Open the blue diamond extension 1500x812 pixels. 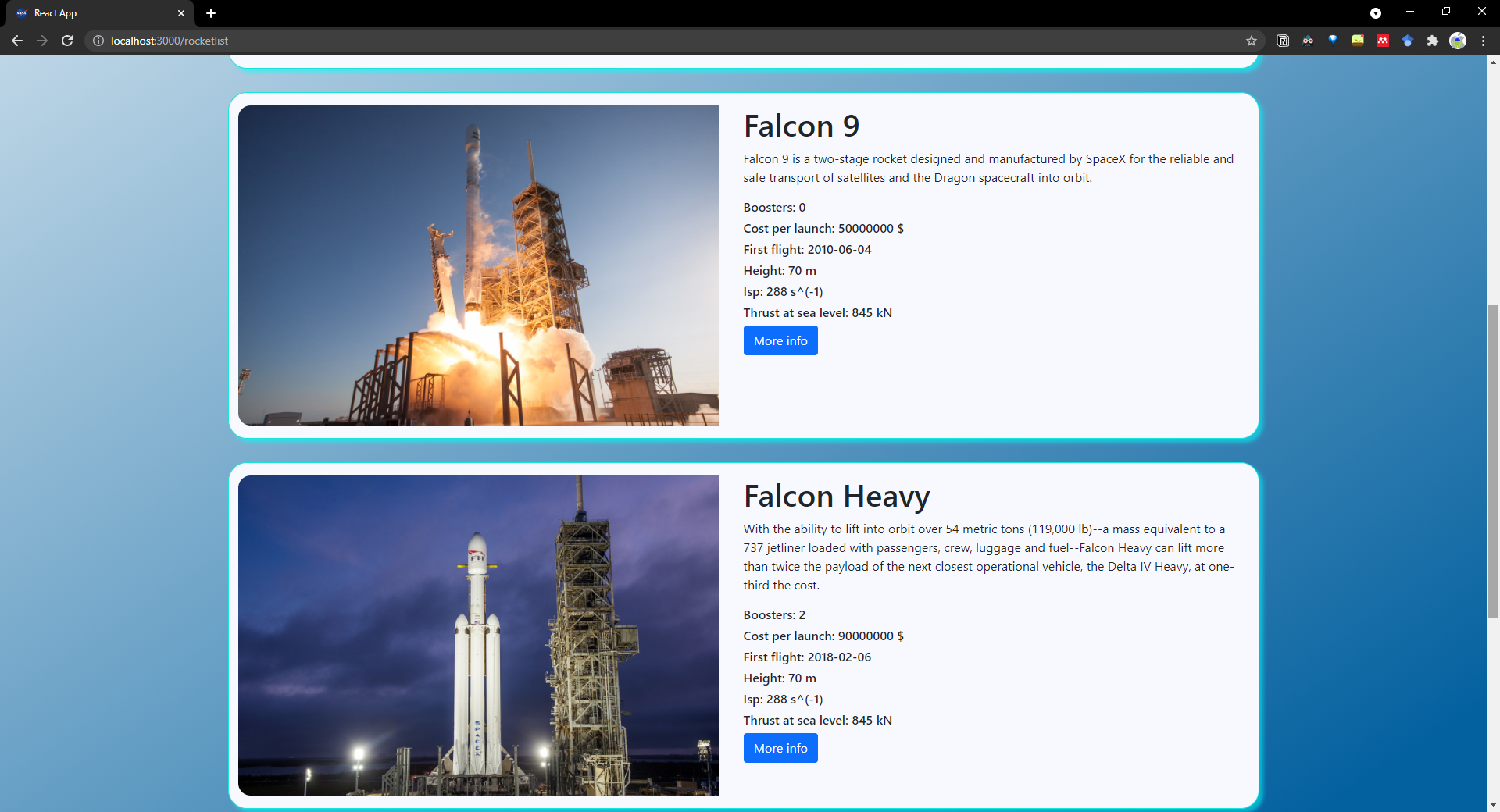(x=1333, y=39)
